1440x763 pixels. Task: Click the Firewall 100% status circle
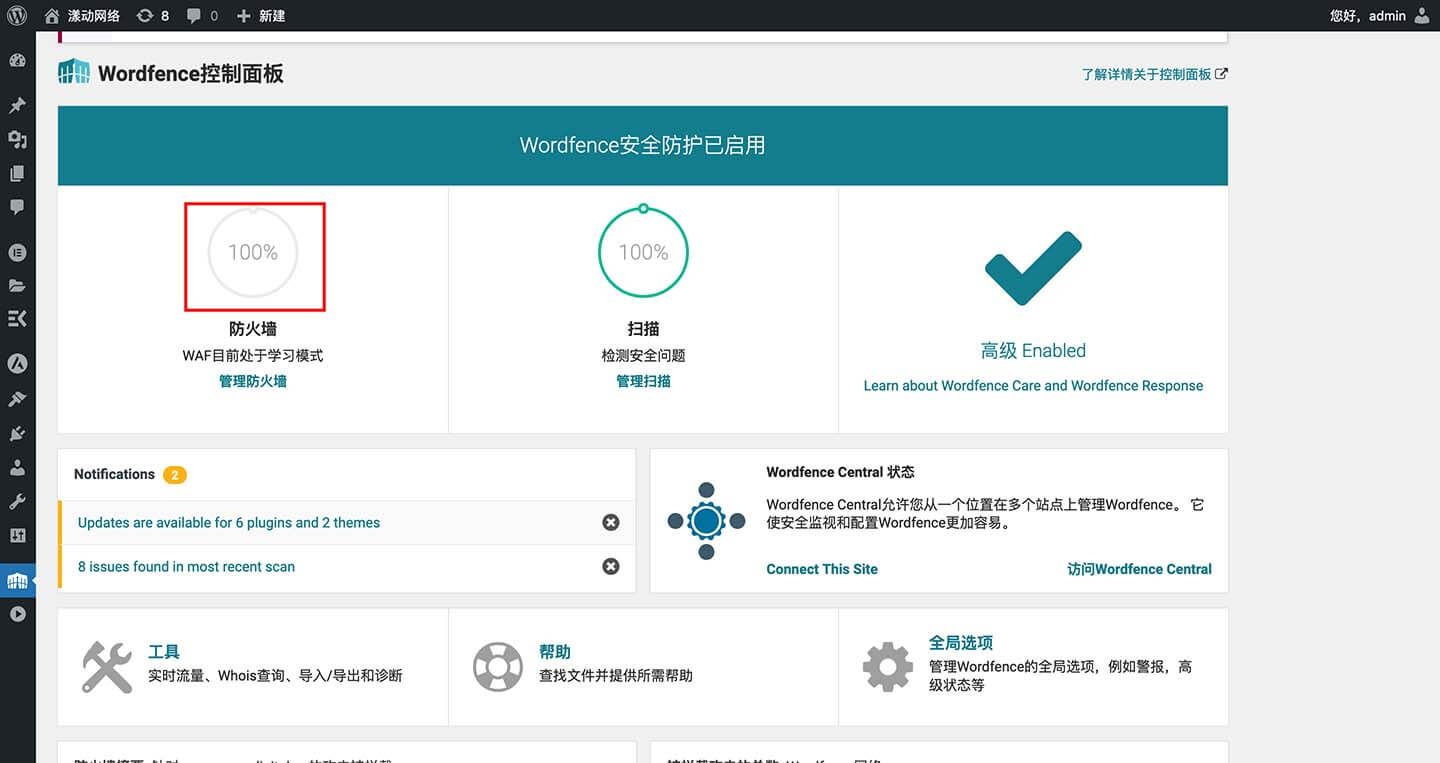[253, 253]
